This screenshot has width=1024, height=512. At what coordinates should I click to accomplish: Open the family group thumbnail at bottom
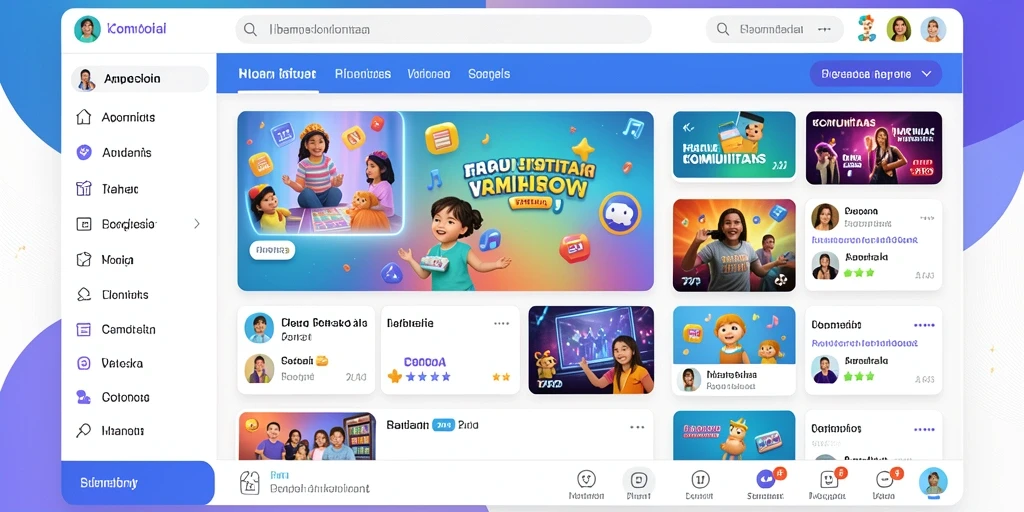[x=307, y=436]
